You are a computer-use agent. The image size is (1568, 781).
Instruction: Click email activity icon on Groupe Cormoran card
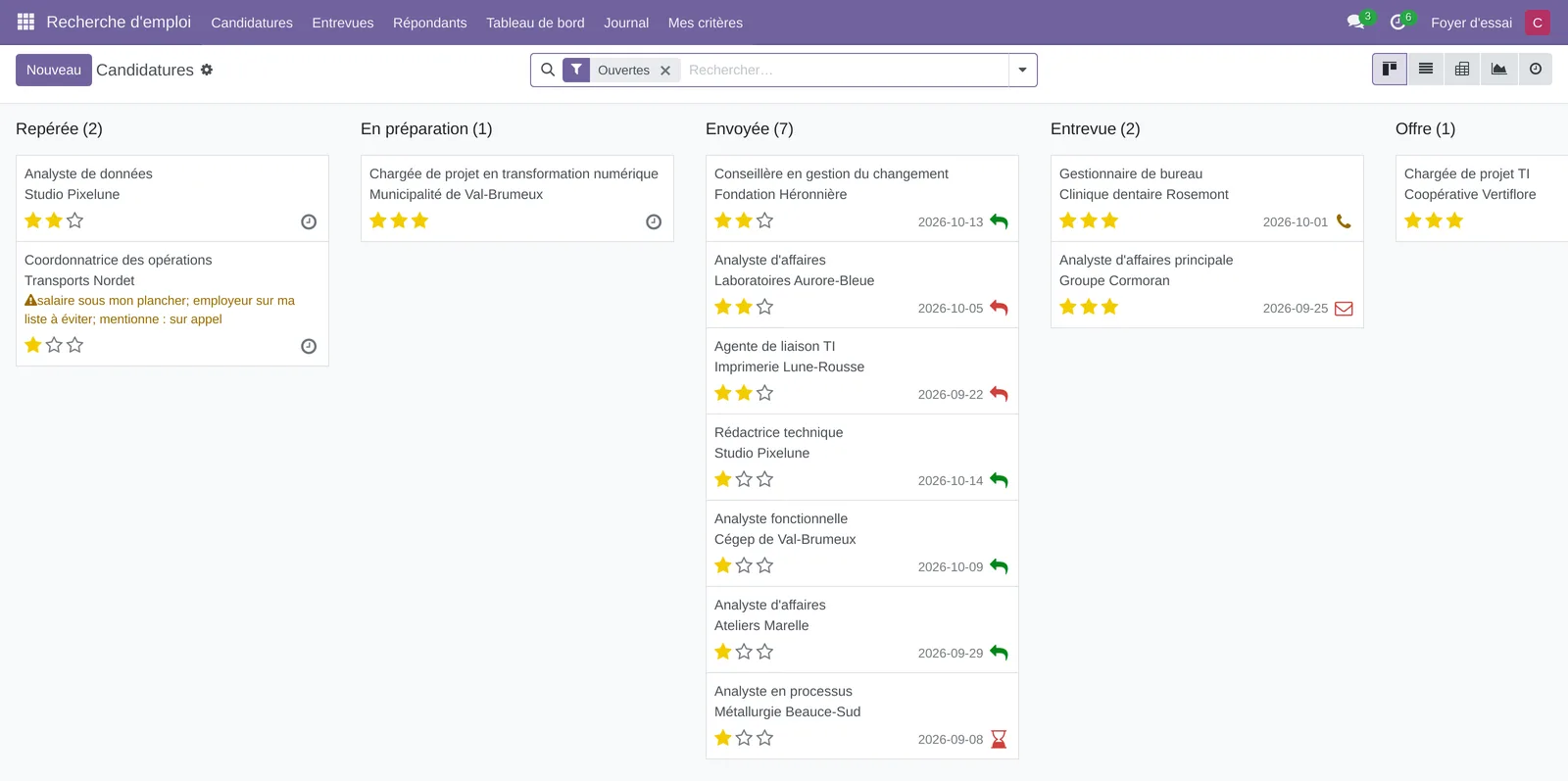[x=1344, y=308]
